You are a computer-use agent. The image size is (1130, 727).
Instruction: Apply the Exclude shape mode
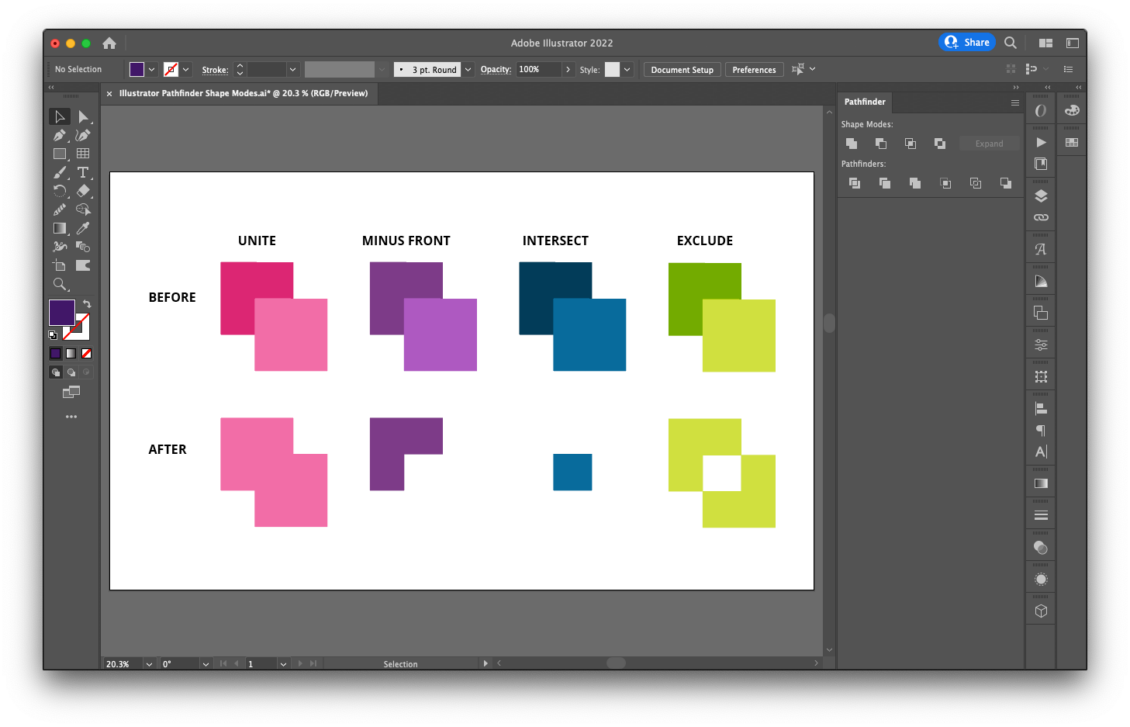click(940, 143)
